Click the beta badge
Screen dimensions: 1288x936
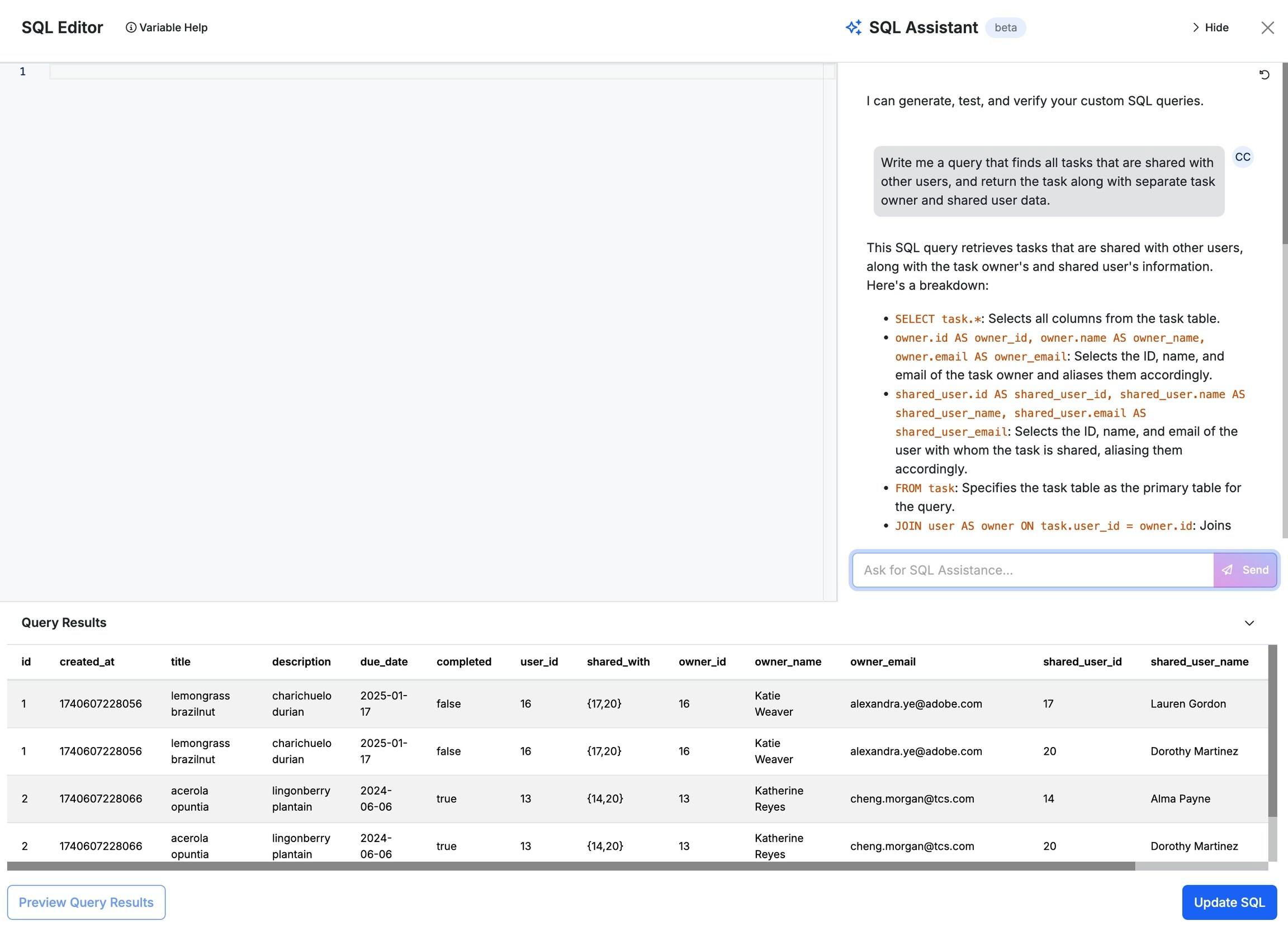click(1005, 27)
